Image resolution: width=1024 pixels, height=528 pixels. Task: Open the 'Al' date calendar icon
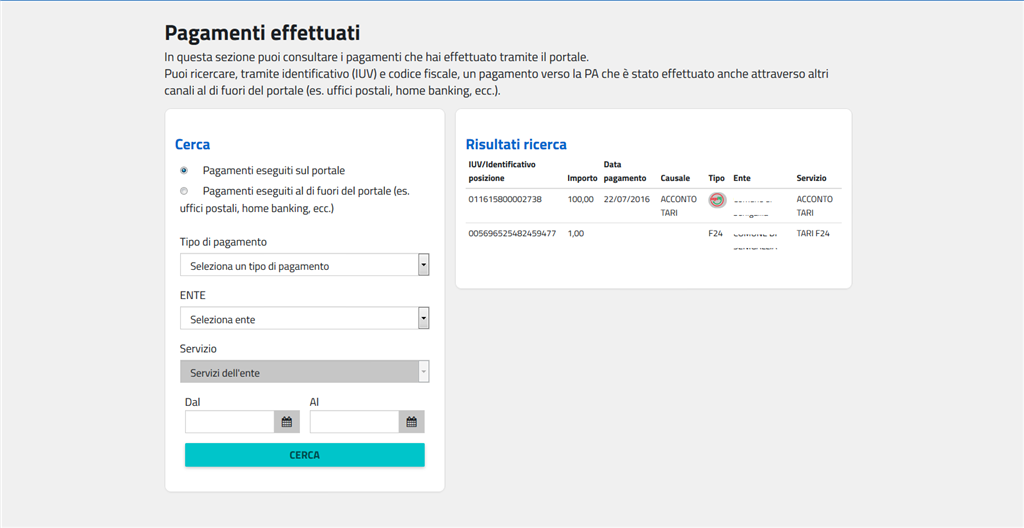(412, 422)
